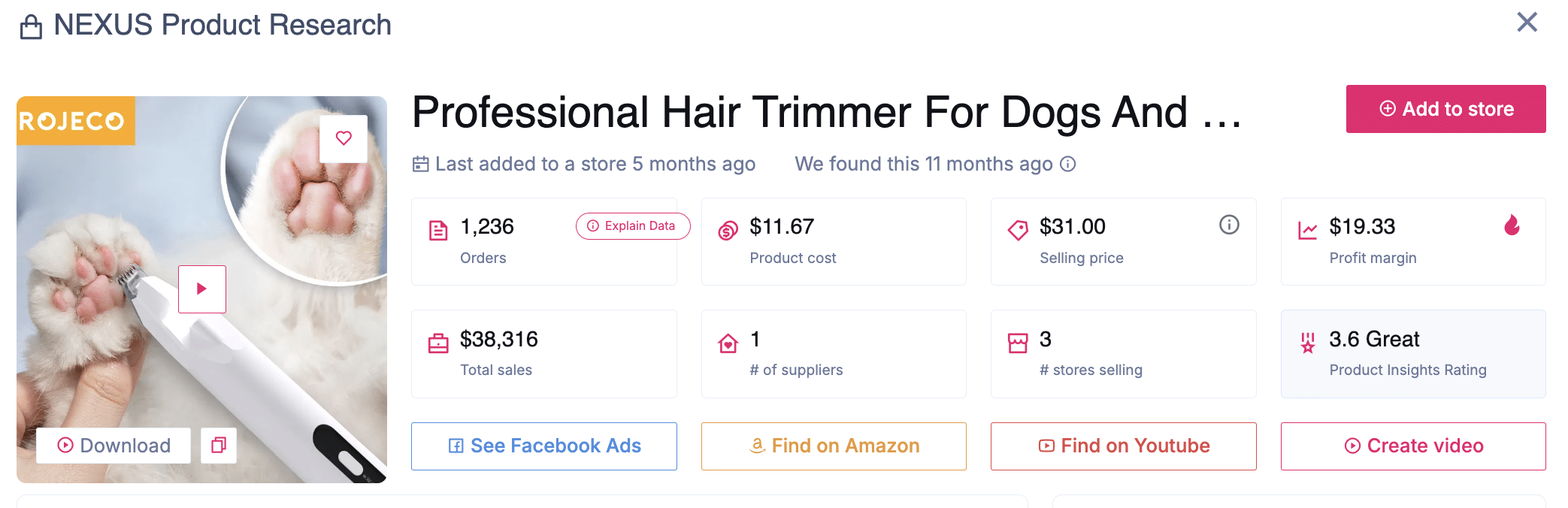Viewport: 1568px width, 508px height.
Task: Click Create video button
Action: pyautogui.click(x=1413, y=446)
